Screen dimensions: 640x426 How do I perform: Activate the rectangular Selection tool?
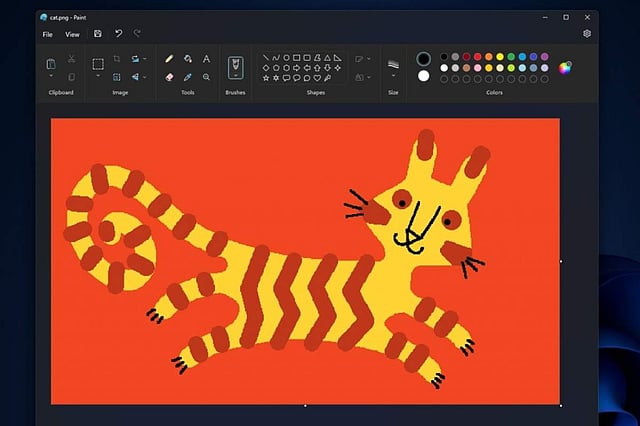pyautogui.click(x=98, y=64)
